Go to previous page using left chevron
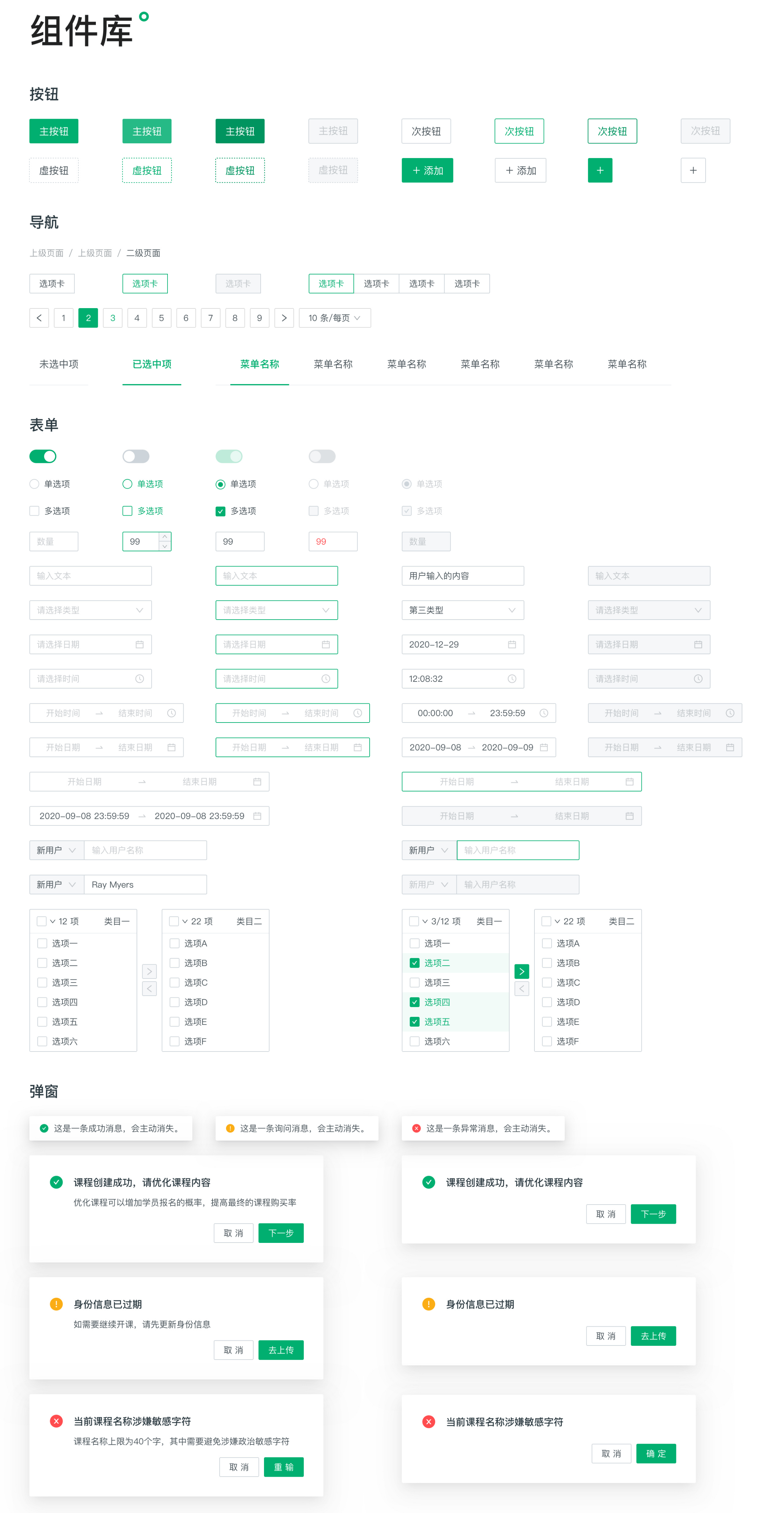This screenshot has height=1513, width=784. point(39,318)
